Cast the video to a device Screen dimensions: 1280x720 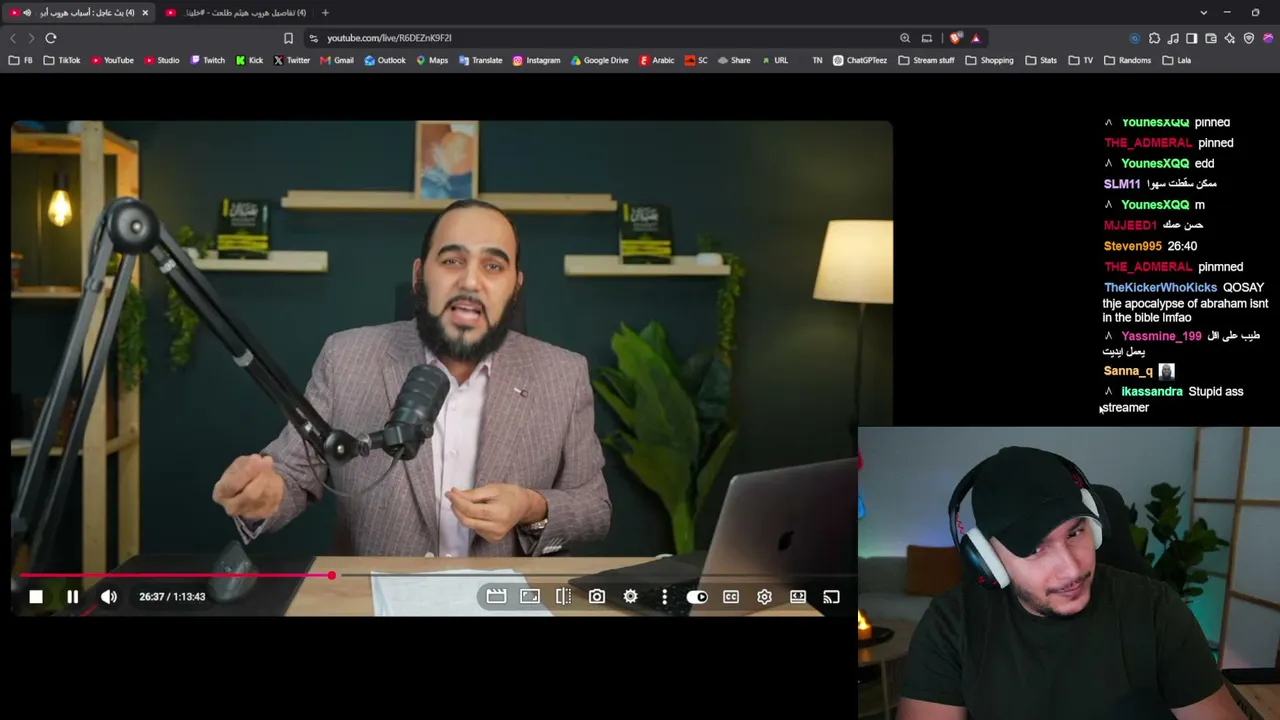click(x=831, y=597)
